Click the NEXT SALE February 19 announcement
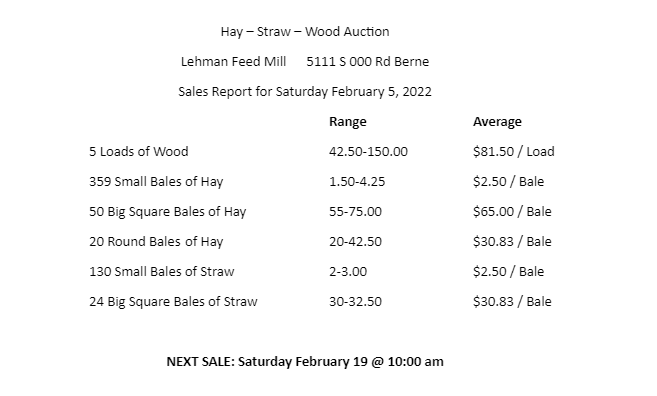 point(305,362)
